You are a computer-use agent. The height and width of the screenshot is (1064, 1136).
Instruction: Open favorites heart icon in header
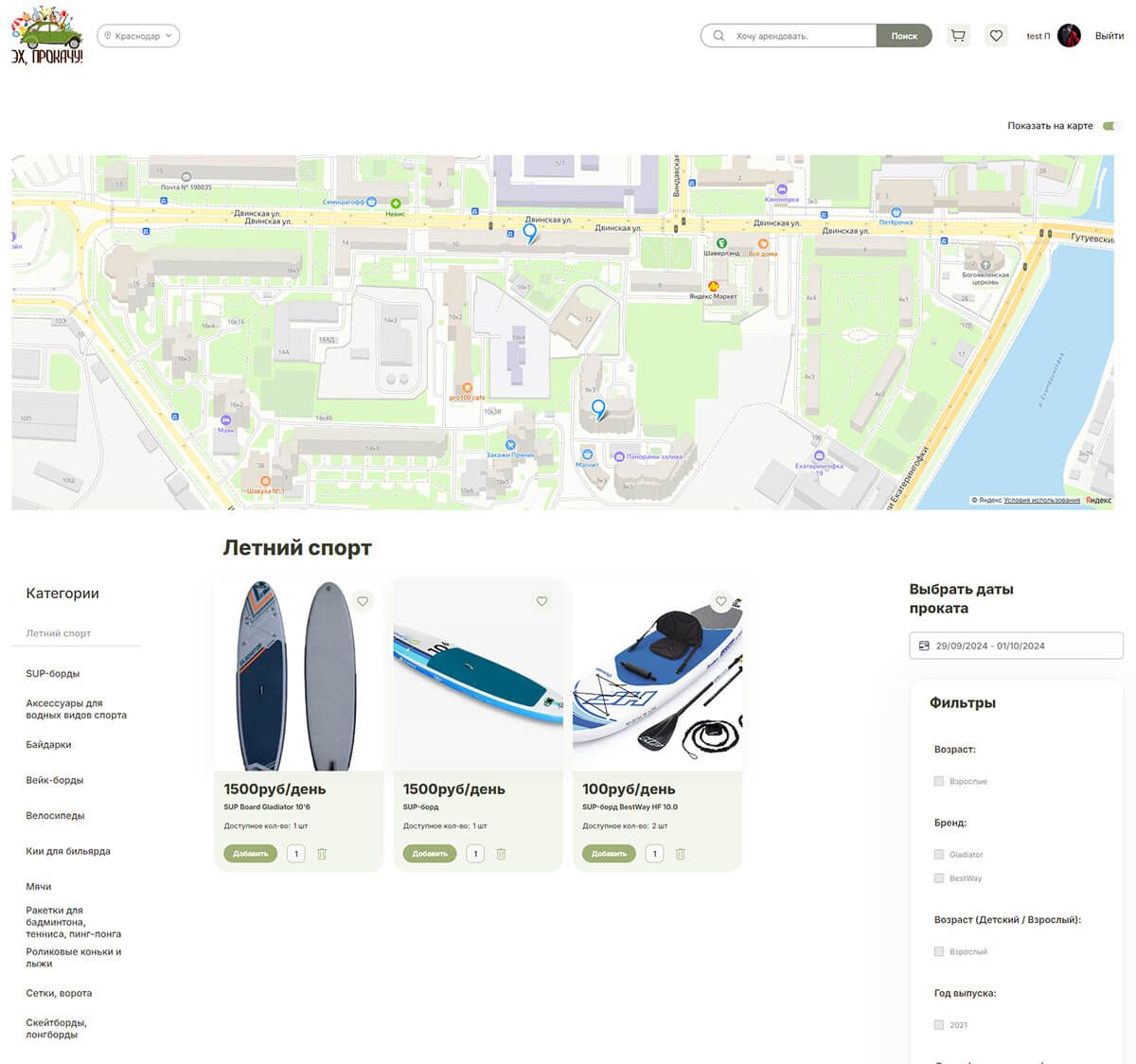click(x=996, y=36)
